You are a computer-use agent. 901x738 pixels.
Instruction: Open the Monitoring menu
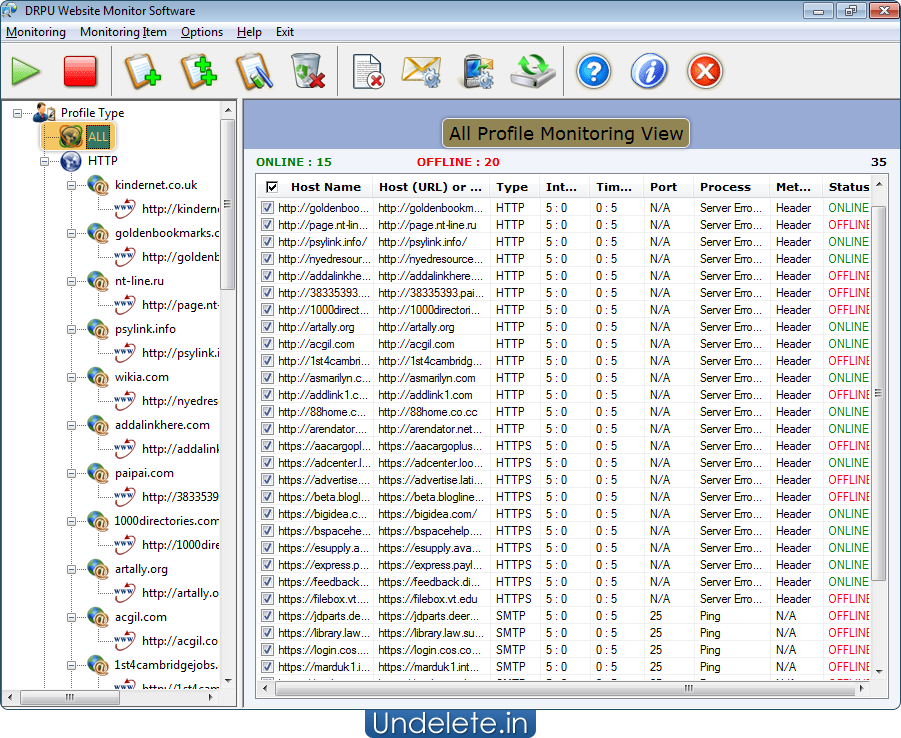coord(36,32)
